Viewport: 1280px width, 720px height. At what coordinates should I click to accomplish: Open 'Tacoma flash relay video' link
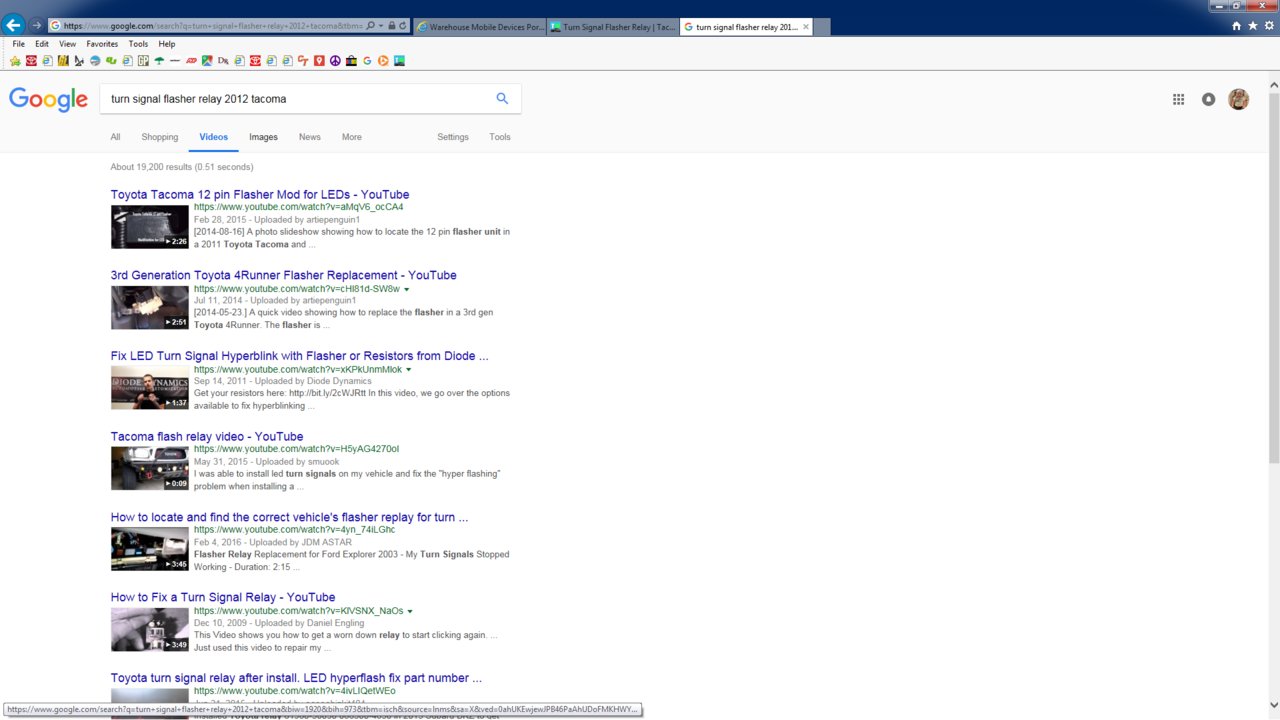click(207, 436)
